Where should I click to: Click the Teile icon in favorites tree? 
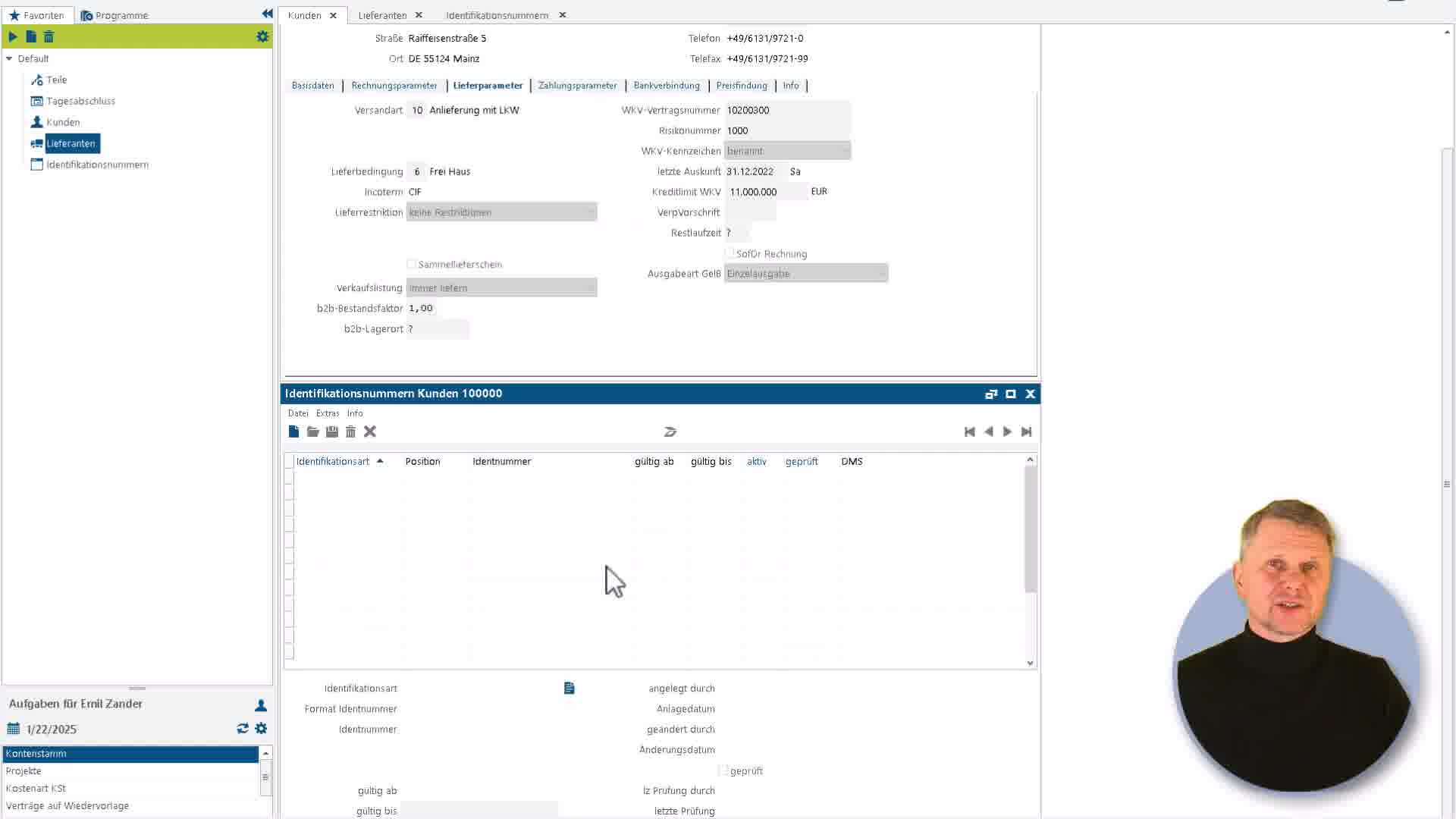(x=36, y=80)
